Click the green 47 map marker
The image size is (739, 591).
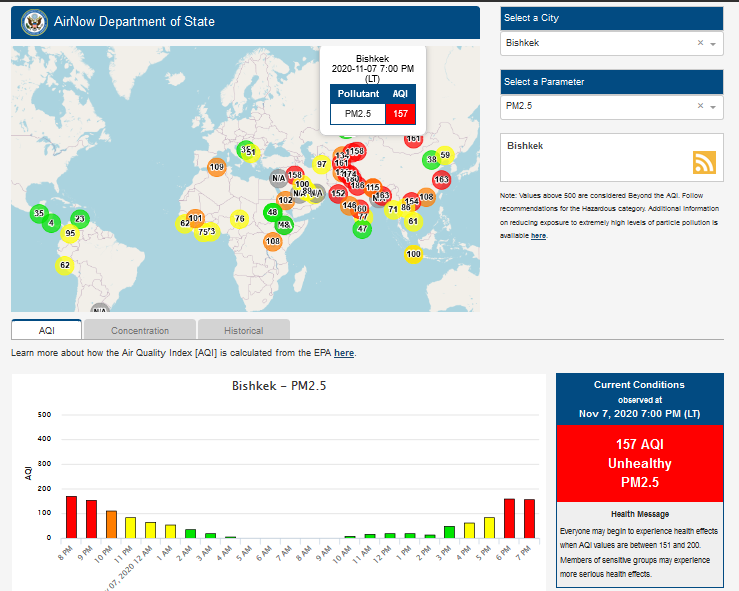[x=362, y=229]
